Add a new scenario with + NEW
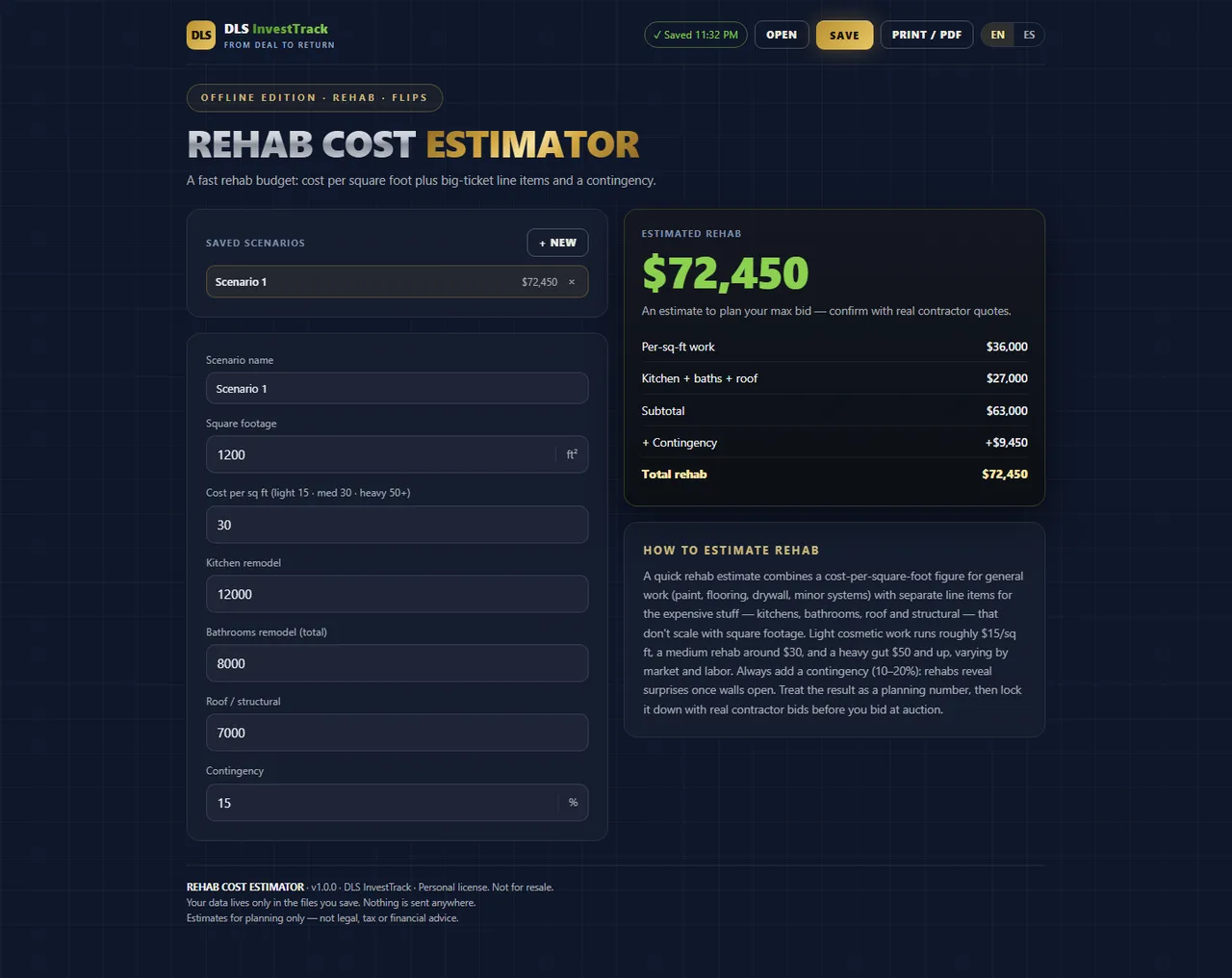1232x978 pixels. pos(557,243)
